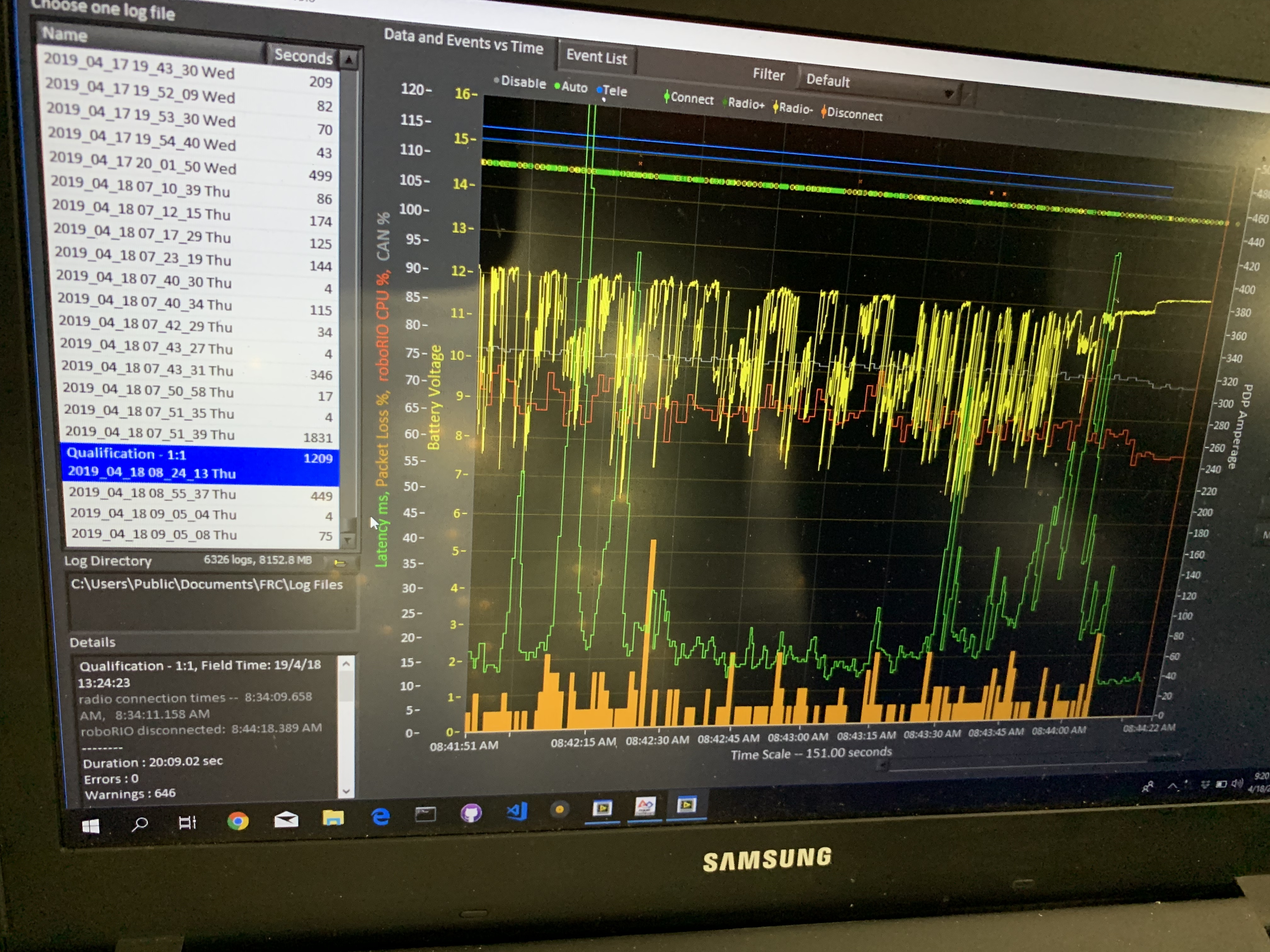Open Visual Studio Code from the taskbar
1270x952 pixels.
coord(517,811)
